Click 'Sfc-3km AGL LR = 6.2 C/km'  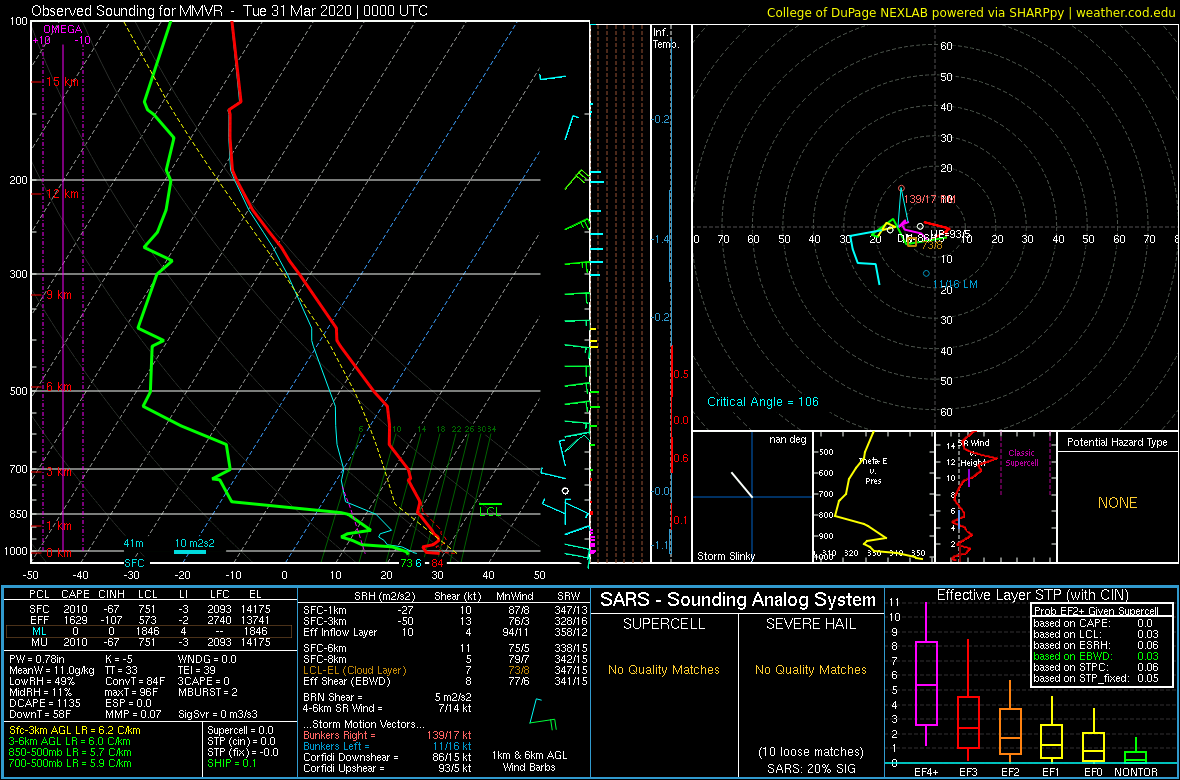[x=75, y=730]
